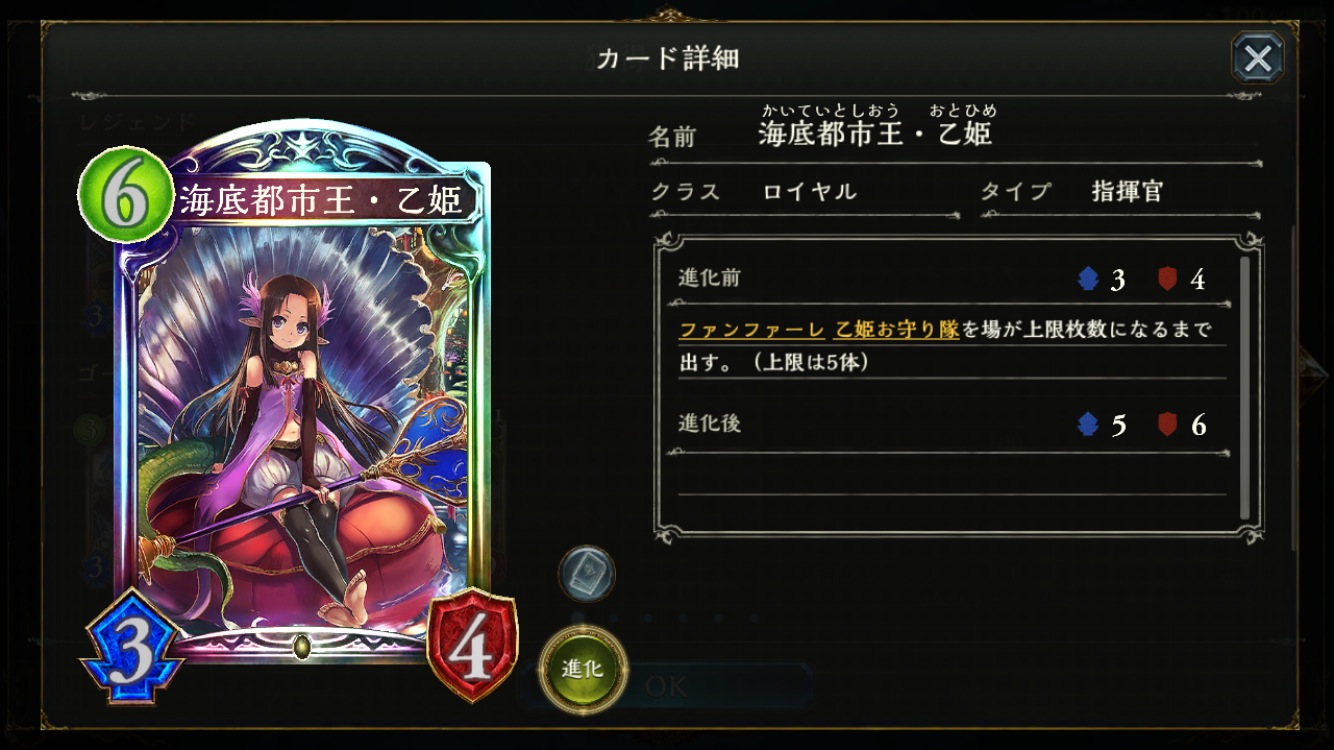This screenshot has height=750, width=1334.
Task: Close the card detail dialog
Action: pos(1257,58)
